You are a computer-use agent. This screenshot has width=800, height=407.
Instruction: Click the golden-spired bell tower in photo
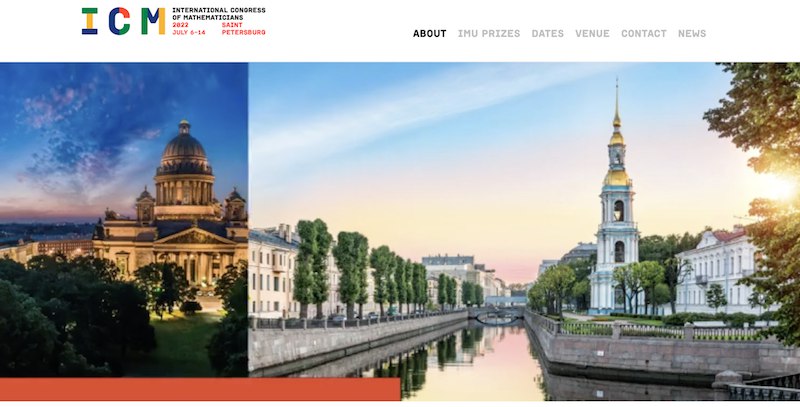616,204
